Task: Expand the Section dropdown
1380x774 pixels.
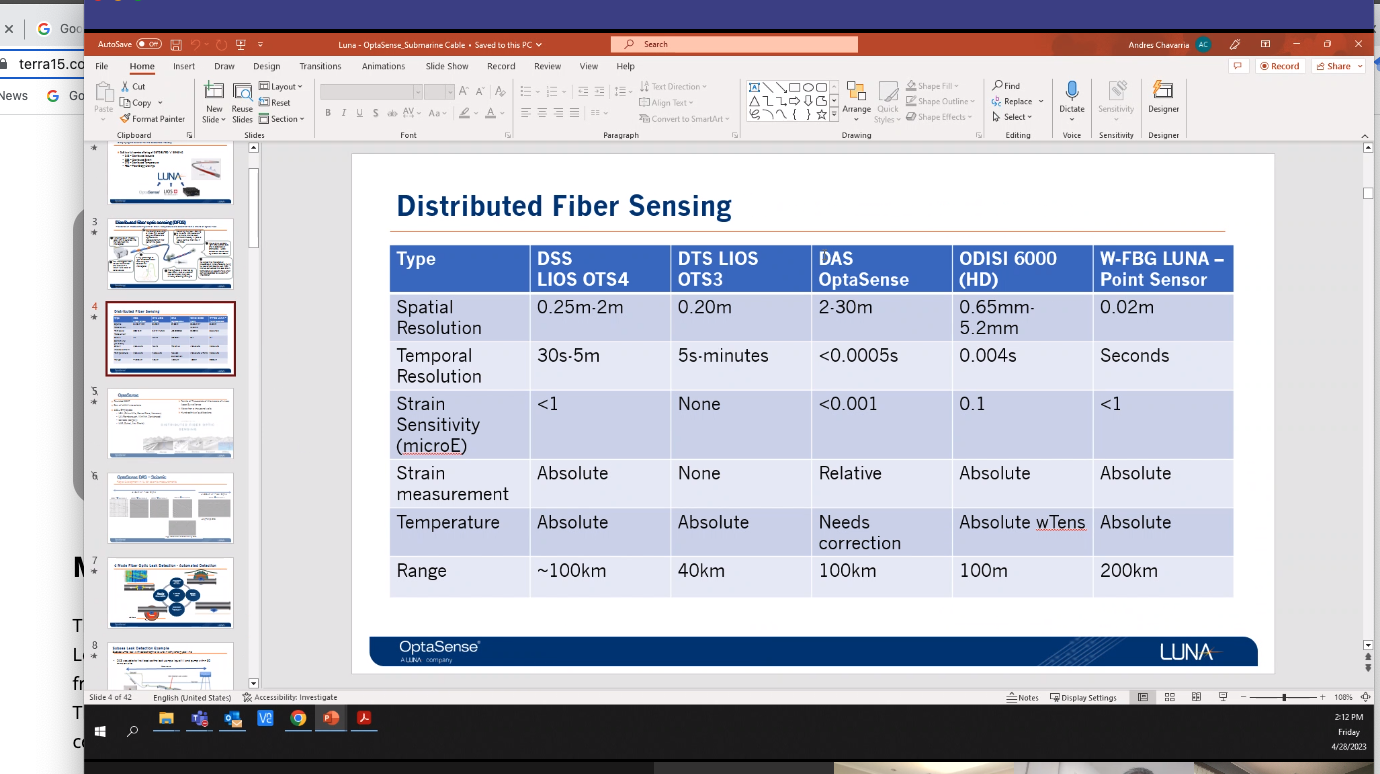Action: coord(281,119)
